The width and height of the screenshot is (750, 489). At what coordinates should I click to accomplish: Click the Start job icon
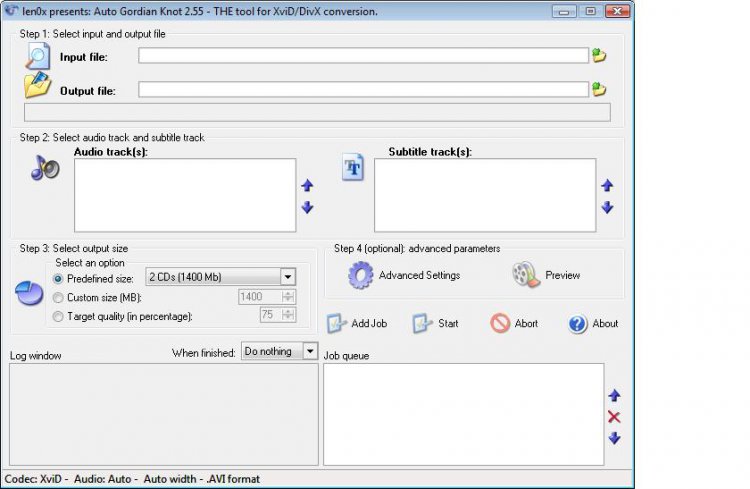422,323
